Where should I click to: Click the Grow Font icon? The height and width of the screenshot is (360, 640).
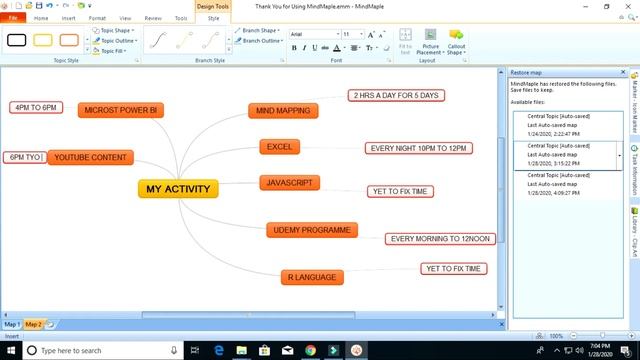point(371,35)
